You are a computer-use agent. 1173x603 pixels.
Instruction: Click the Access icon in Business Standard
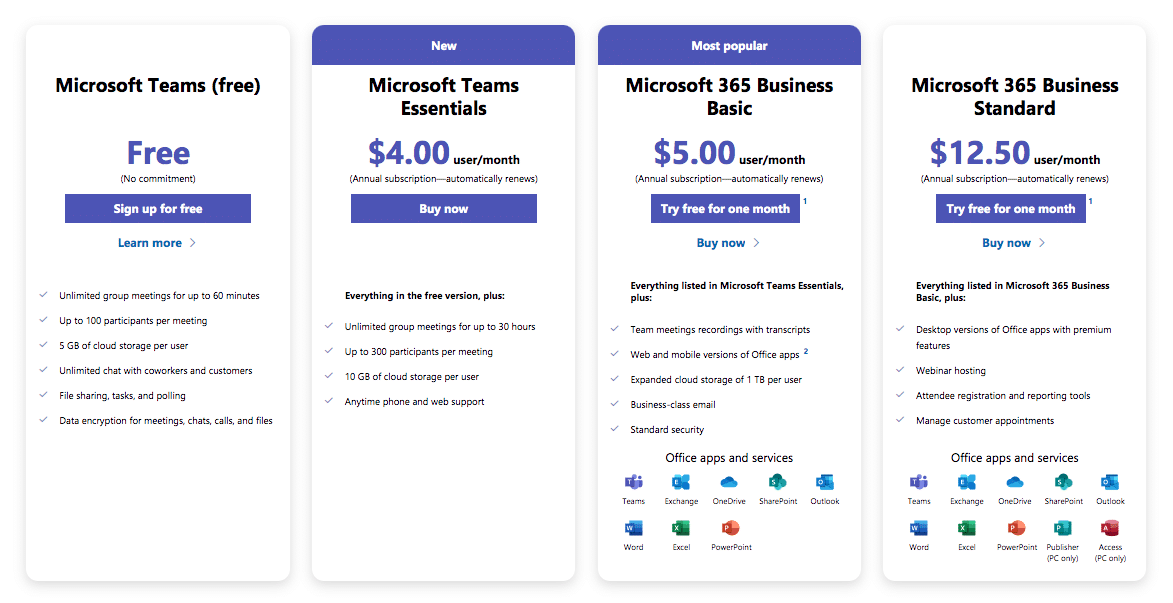1110,528
